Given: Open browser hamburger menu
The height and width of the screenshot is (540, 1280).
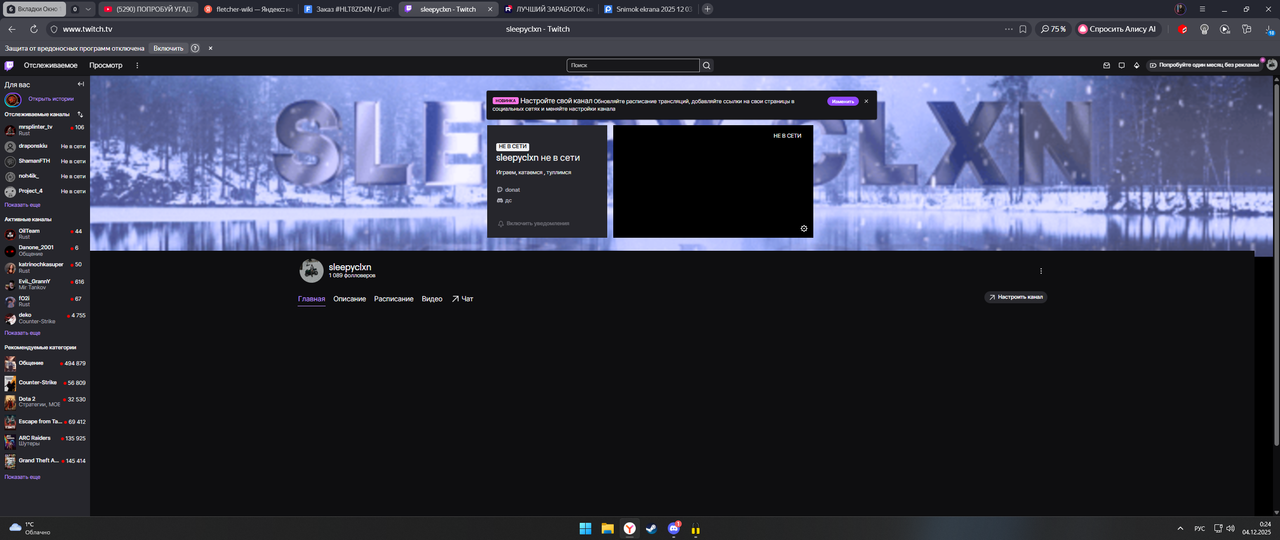Looking at the screenshot, I should pos(1202,9).
